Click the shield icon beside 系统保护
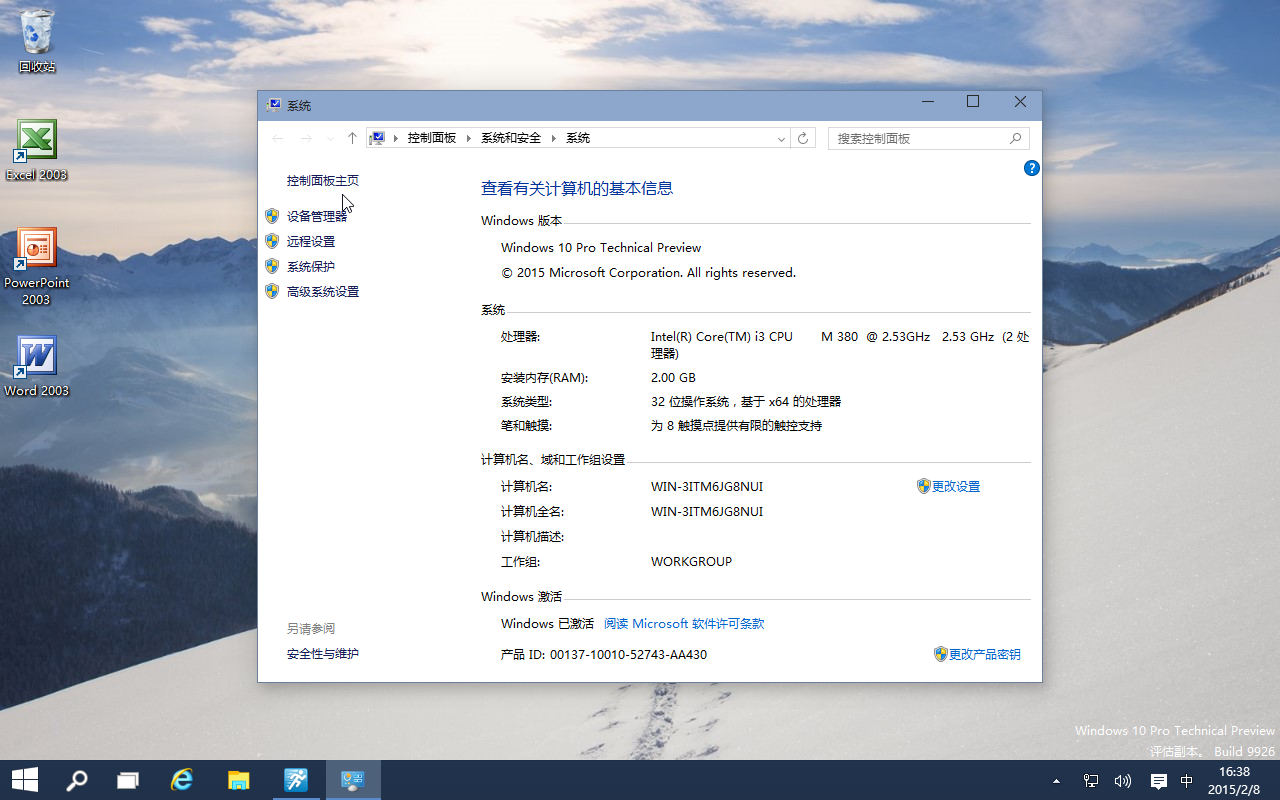 (272, 266)
